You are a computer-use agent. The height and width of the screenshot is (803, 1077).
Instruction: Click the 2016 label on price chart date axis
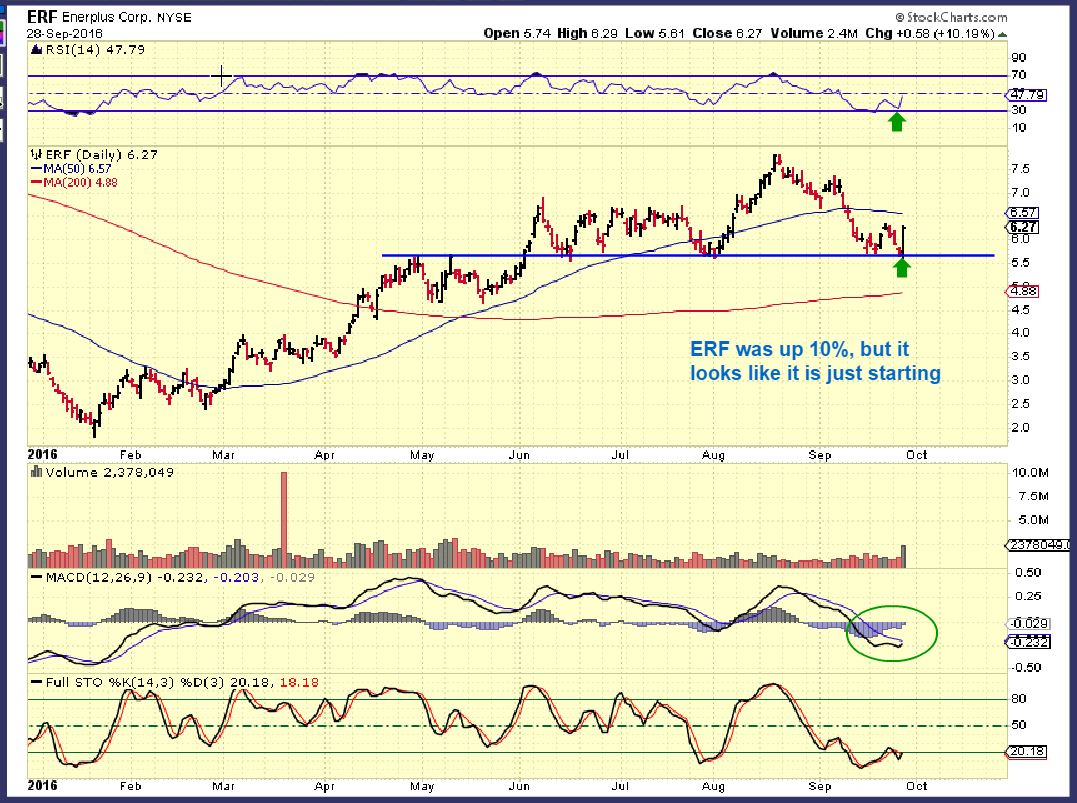[x=43, y=455]
